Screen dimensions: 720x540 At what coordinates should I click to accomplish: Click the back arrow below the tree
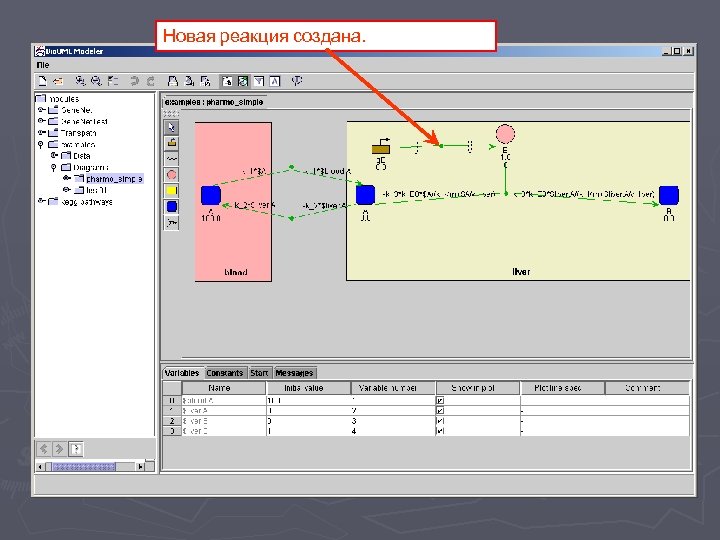[44, 449]
